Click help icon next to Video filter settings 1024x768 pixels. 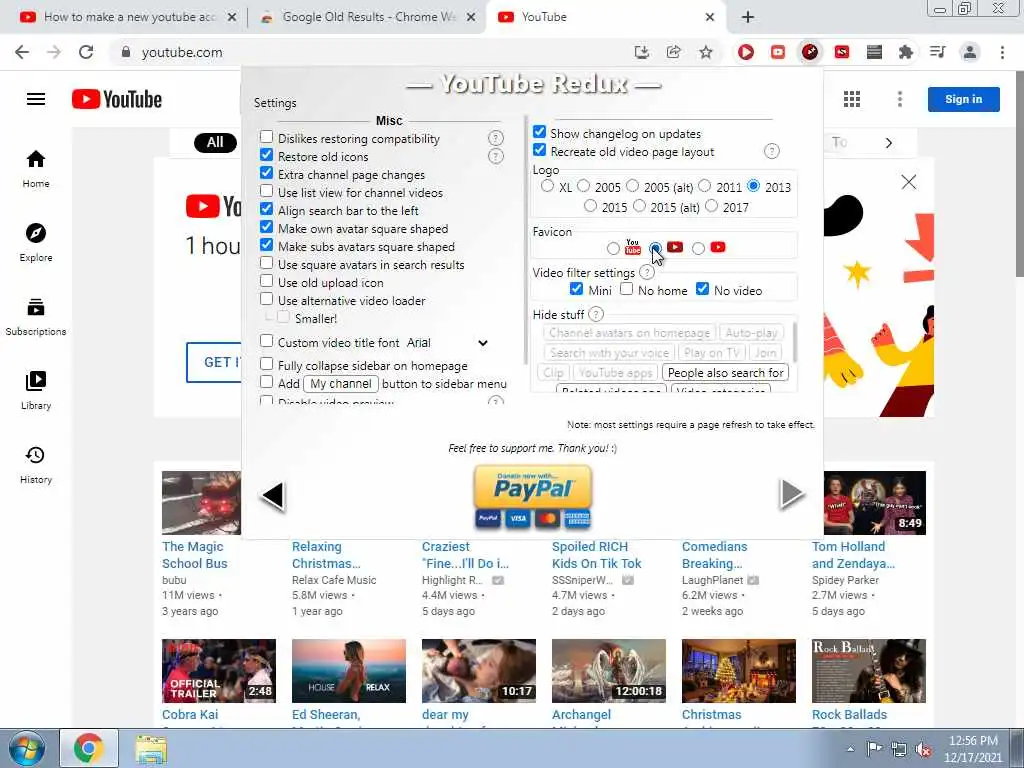647,272
